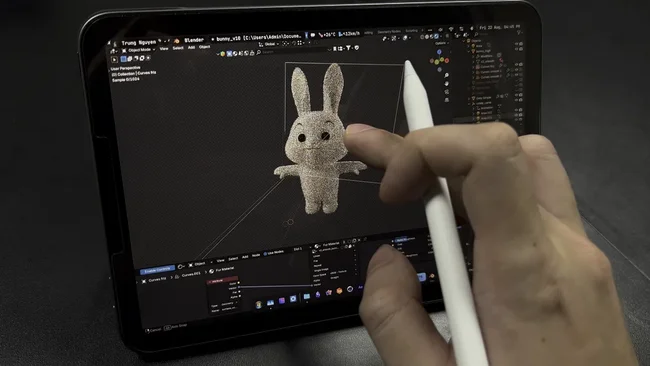Open the View menu in the node editor
This screenshot has height=366, width=650.
click(x=221, y=260)
